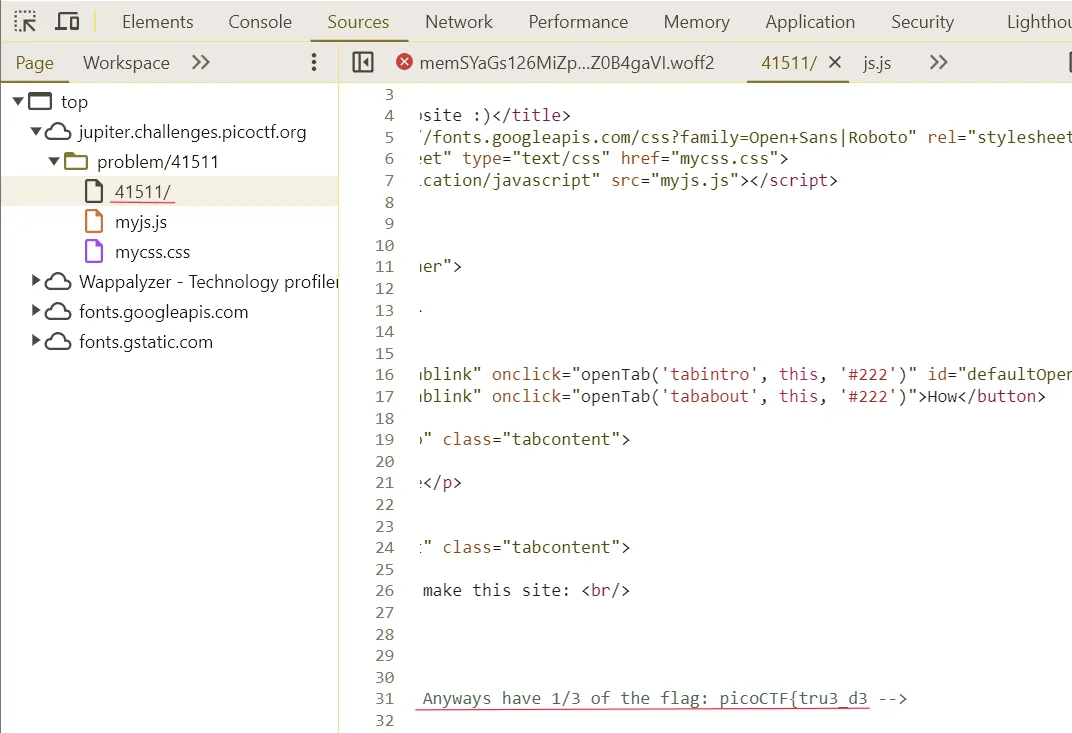Toggle the device toolbar icon

67,22
